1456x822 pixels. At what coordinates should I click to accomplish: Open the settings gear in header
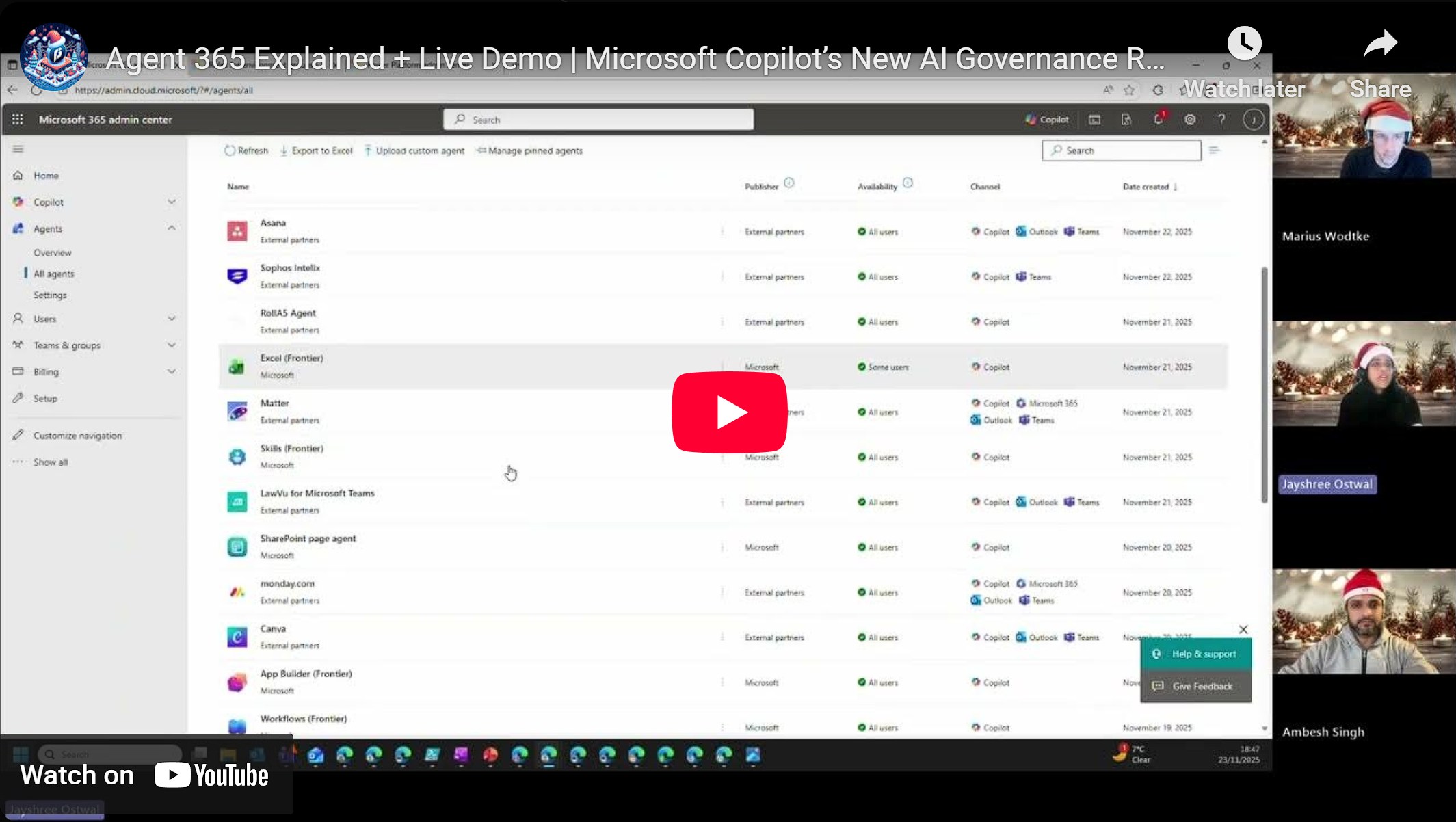(x=1190, y=119)
